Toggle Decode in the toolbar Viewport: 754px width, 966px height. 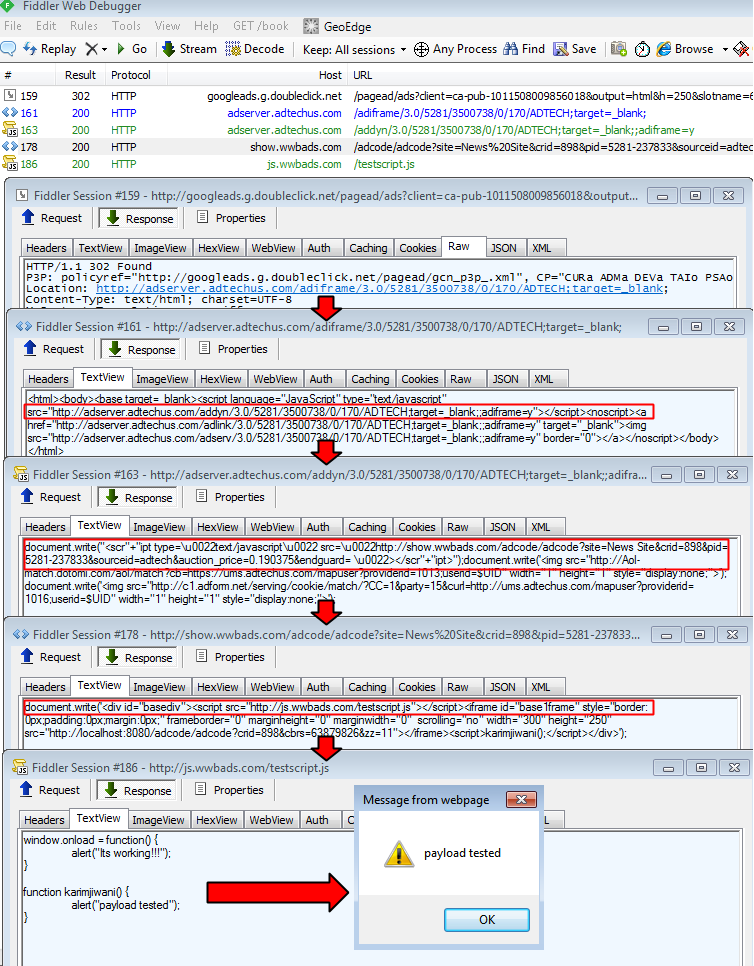255,49
